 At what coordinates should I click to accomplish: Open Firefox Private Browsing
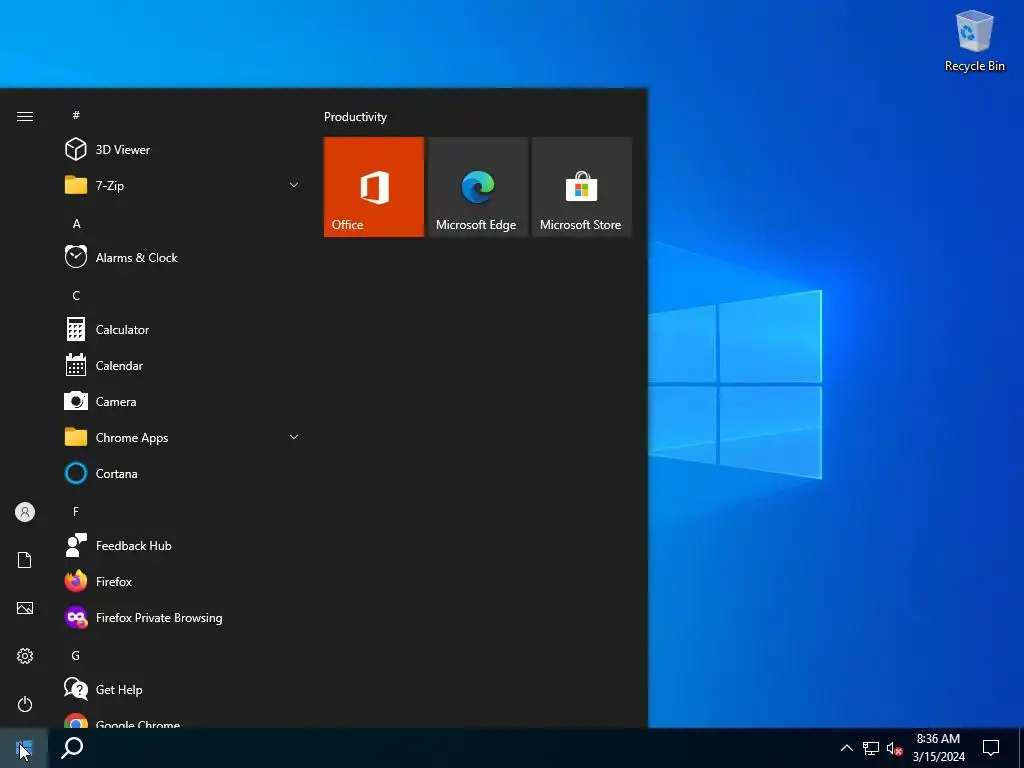coord(183,617)
